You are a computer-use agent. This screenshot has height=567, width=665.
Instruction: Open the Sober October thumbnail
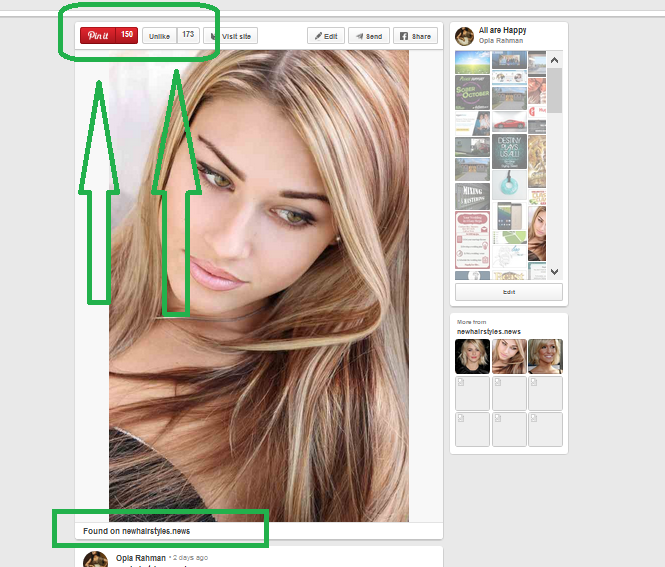tap(472, 92)
